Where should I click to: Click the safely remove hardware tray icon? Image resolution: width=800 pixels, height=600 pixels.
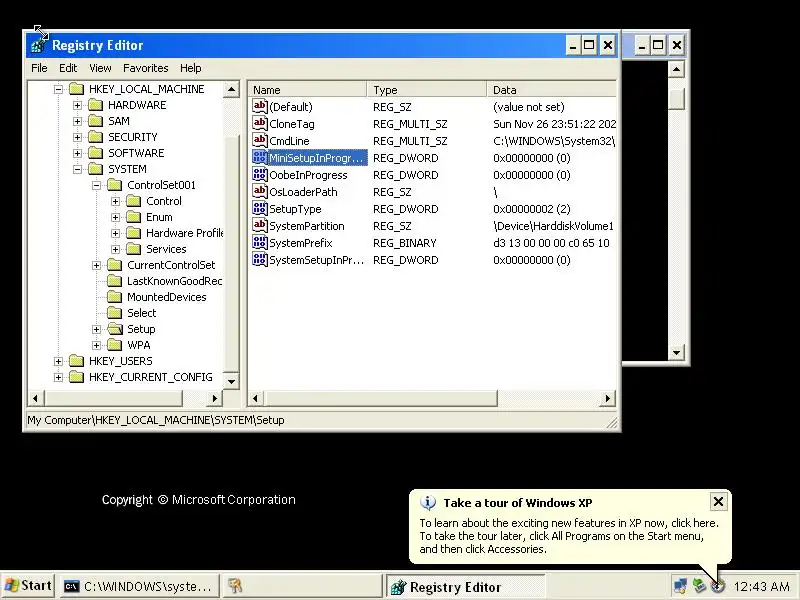coord(699,586)
